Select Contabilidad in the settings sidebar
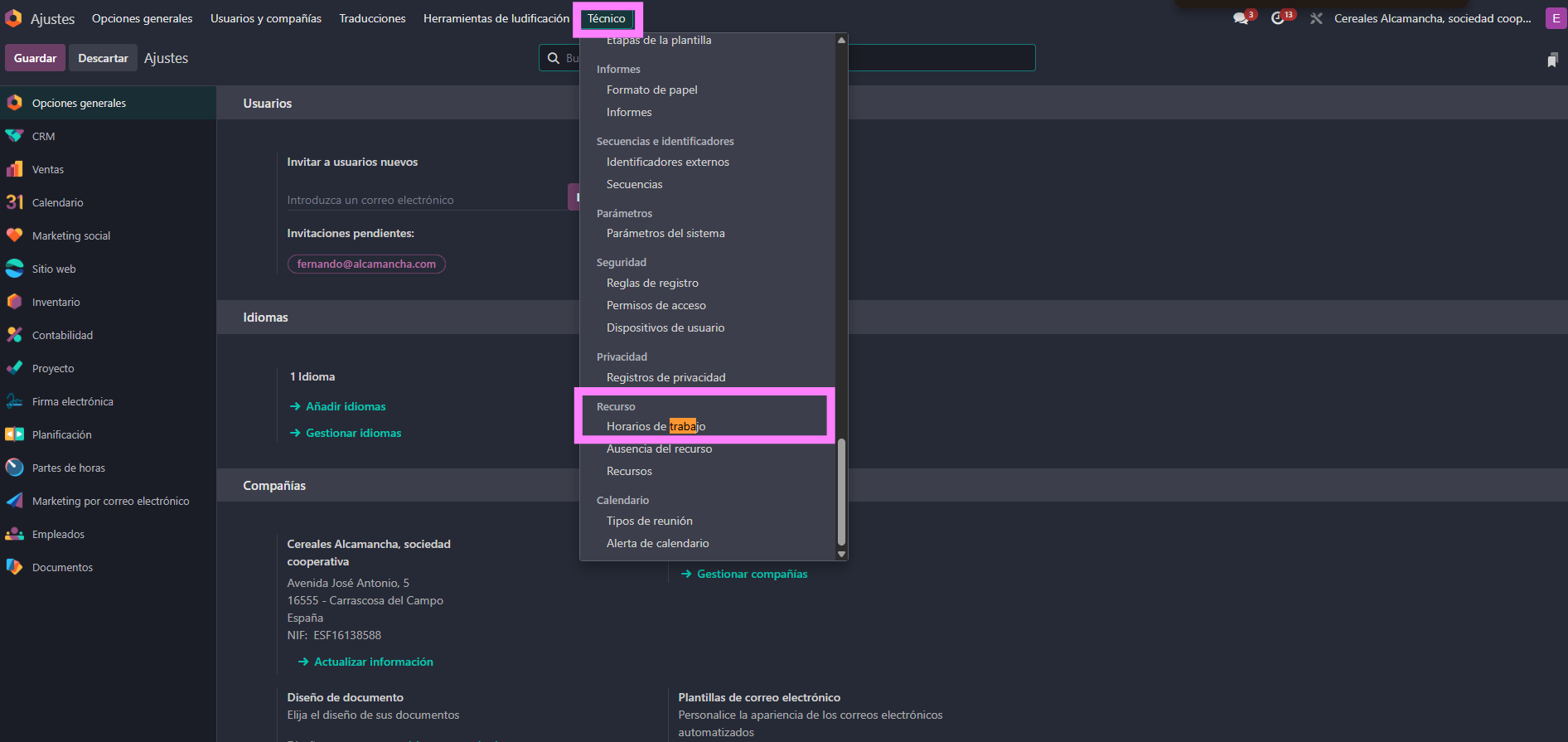 [62, 335]
